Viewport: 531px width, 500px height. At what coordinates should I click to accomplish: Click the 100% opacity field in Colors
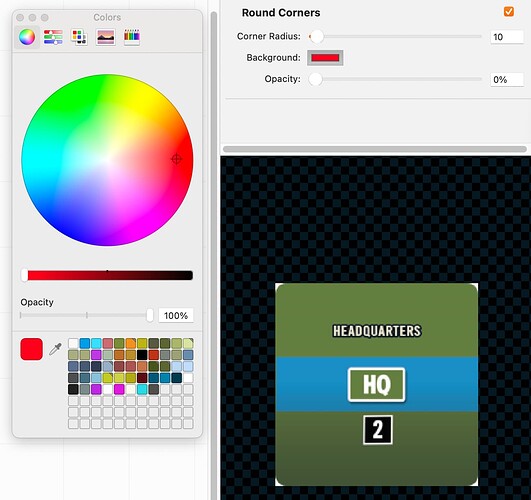click(176, 316)
